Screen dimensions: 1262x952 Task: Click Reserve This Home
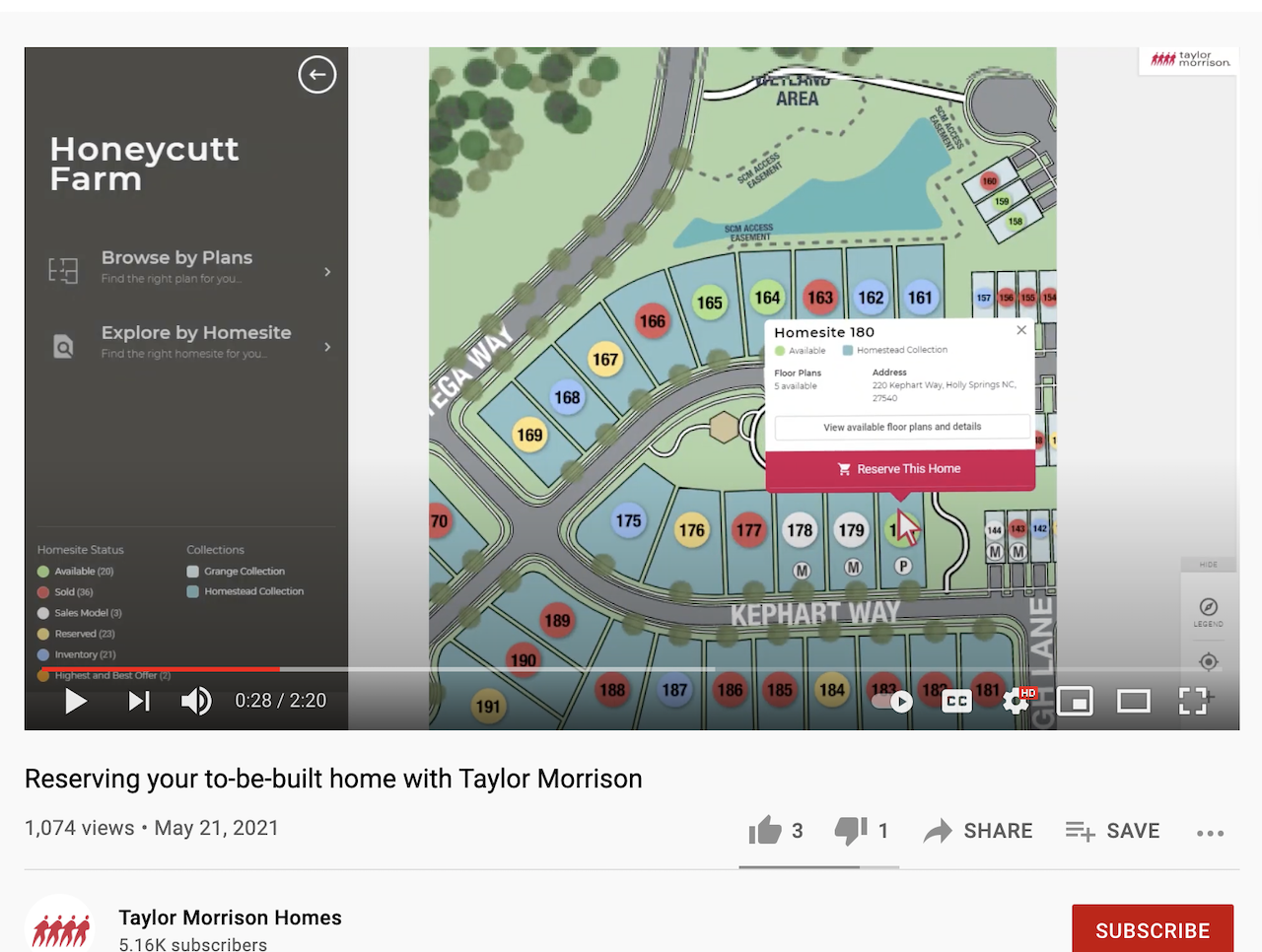(900, 469)
